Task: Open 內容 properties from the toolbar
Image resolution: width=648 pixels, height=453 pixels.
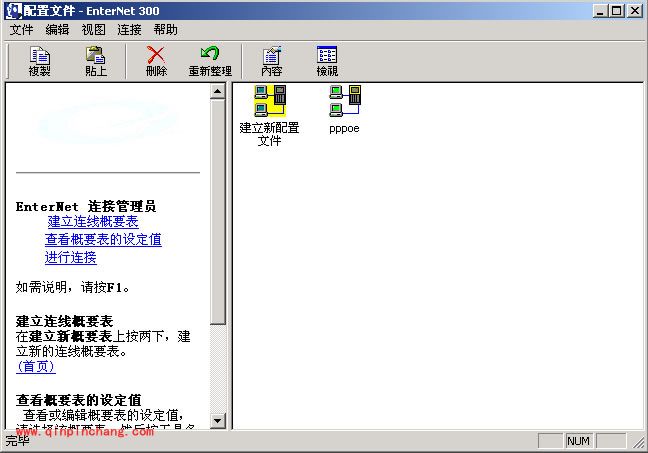Action: tap(272, 61)
